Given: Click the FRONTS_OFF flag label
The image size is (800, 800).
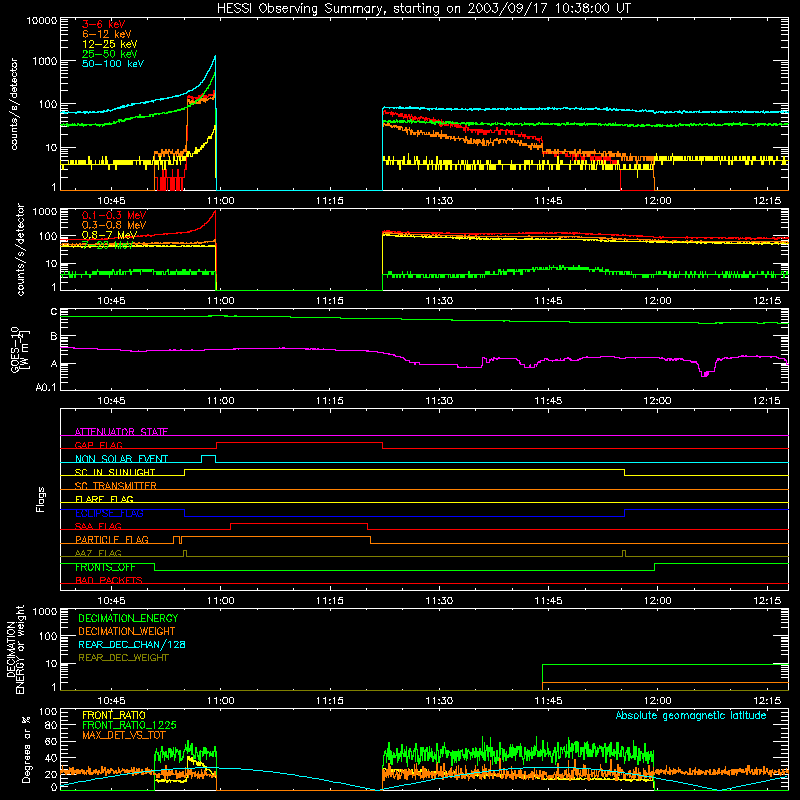Looking at the screenshot, I should pyautogui.click(x=105, y=567).
